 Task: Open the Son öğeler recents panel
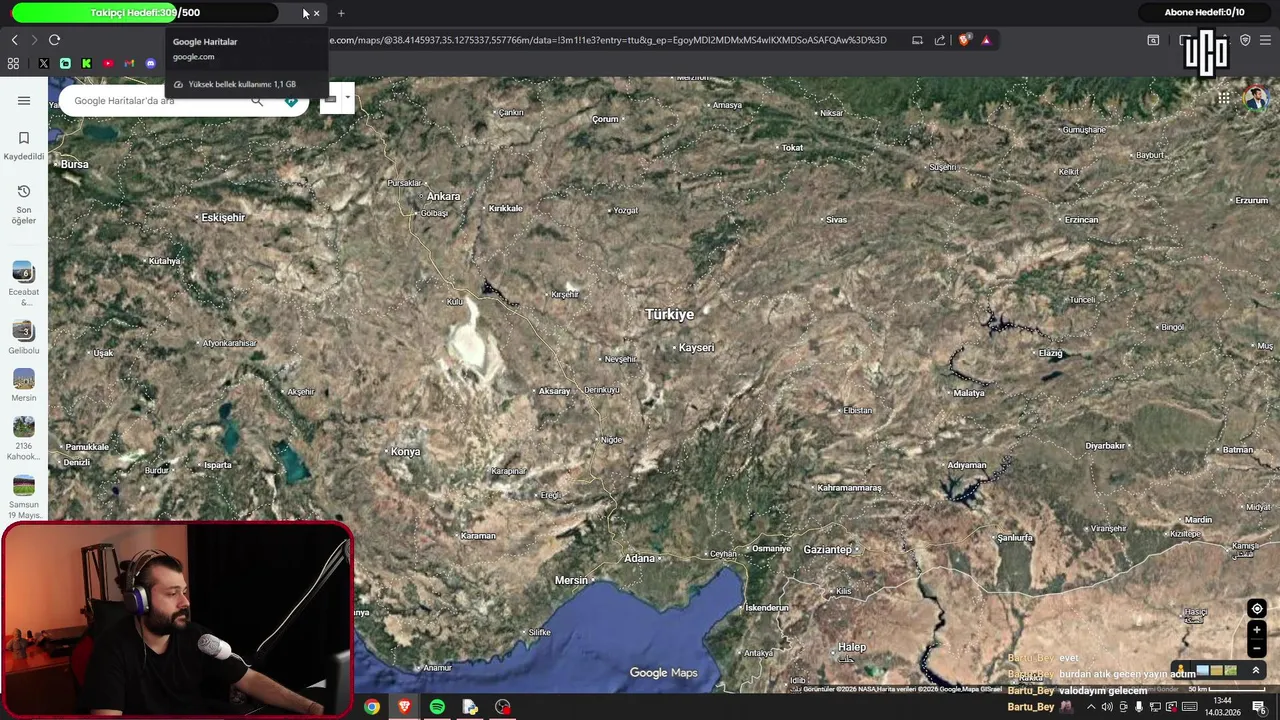coord(24,204)
